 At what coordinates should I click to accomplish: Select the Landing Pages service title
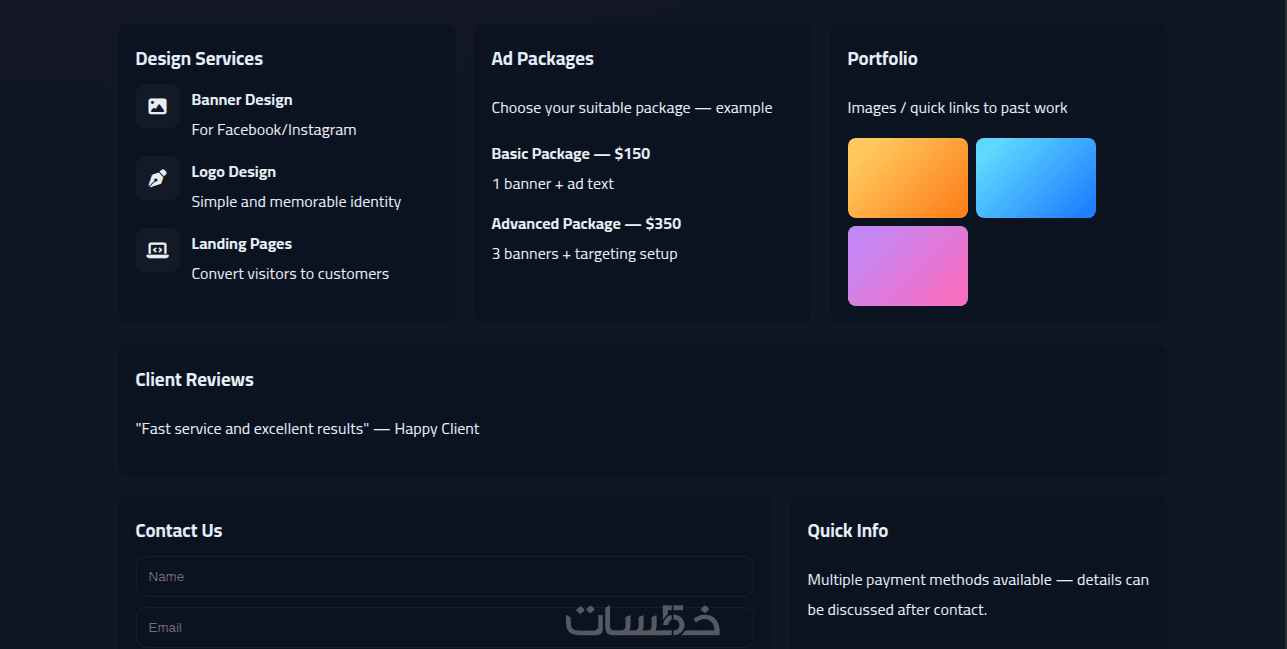[x=241, y=244]
